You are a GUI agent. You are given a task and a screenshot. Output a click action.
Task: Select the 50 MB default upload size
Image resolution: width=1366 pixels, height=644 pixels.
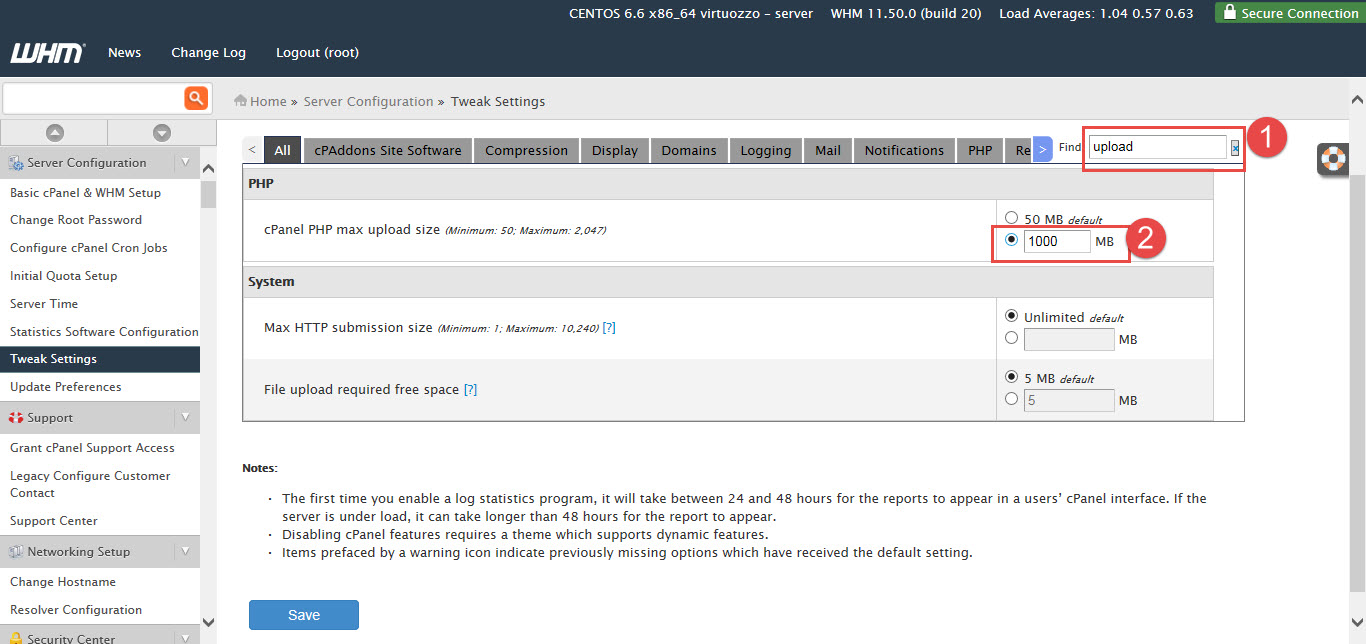coord(1011,218)
